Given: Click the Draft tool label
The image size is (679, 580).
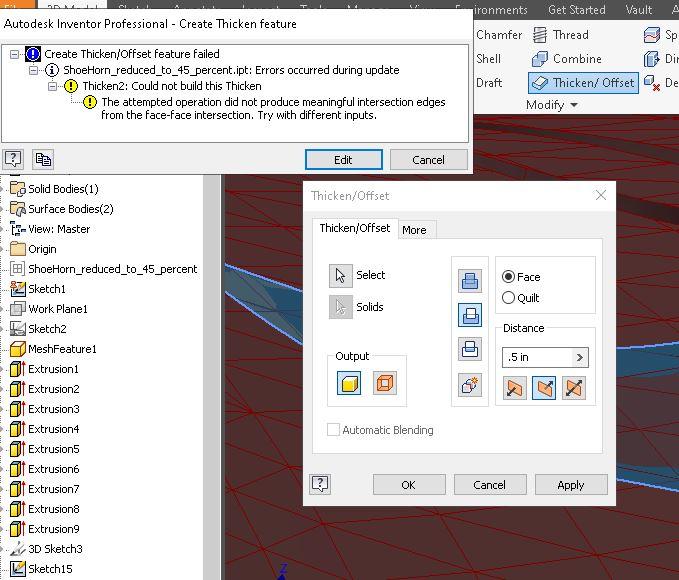Looking at the screenshot, I should coord(489,83).
